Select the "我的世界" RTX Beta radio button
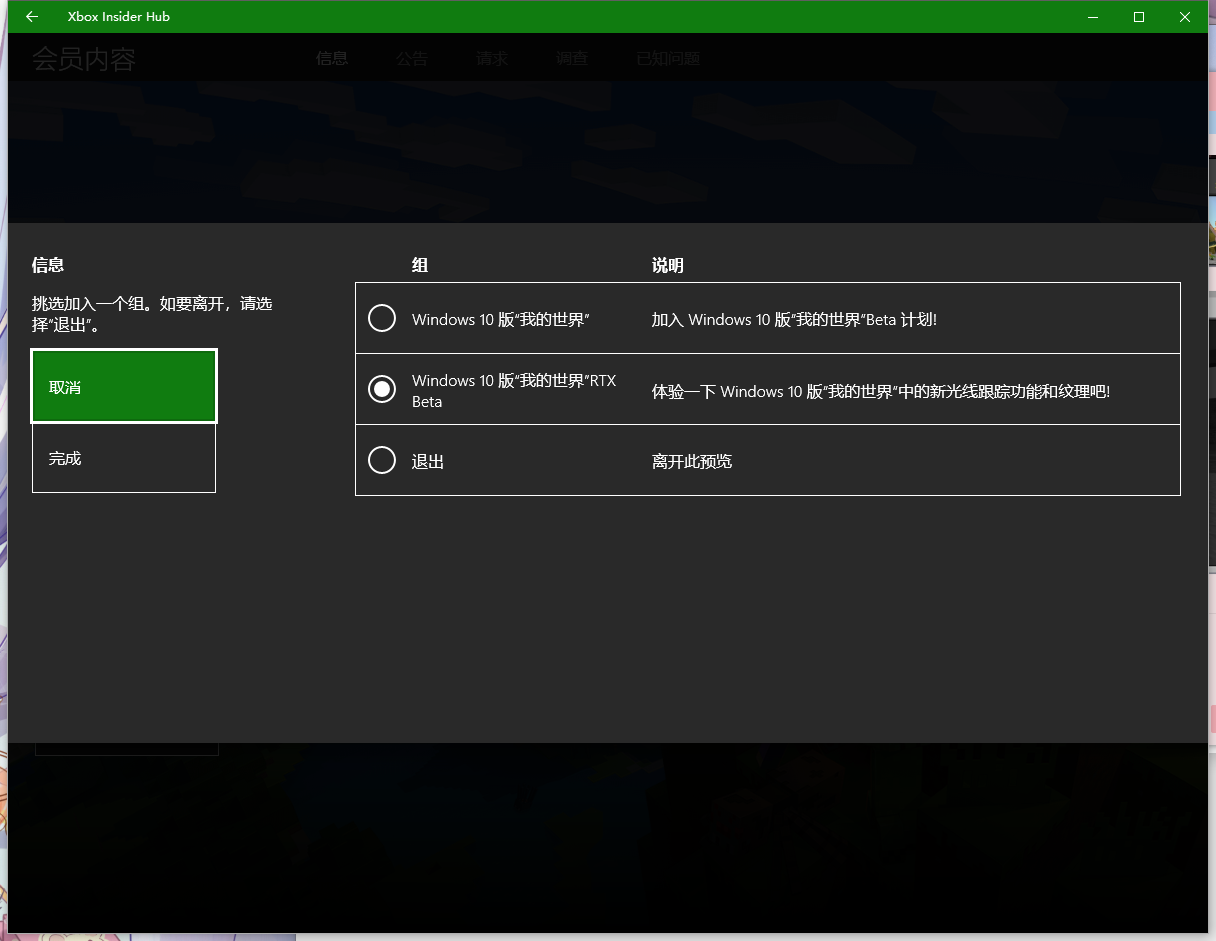 [x=382, y=390]
